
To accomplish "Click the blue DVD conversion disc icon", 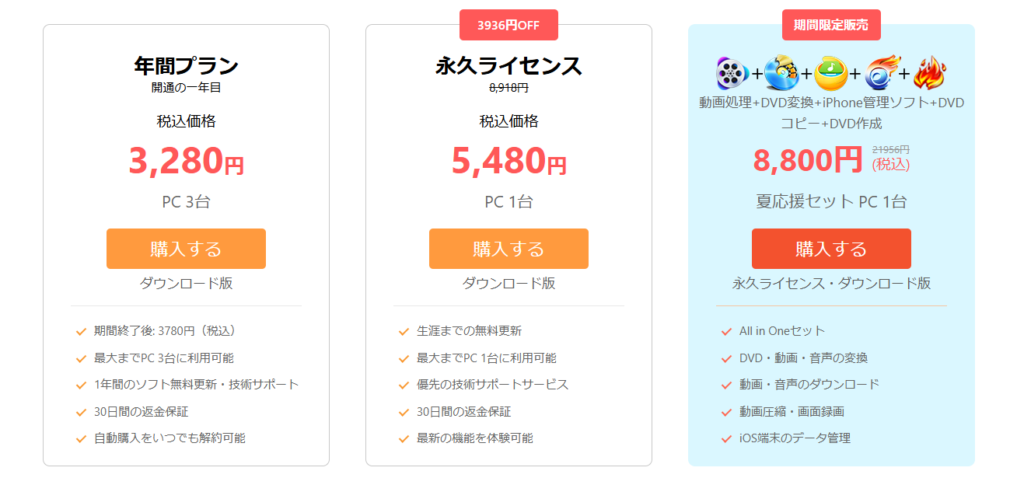I will [781, 73].
